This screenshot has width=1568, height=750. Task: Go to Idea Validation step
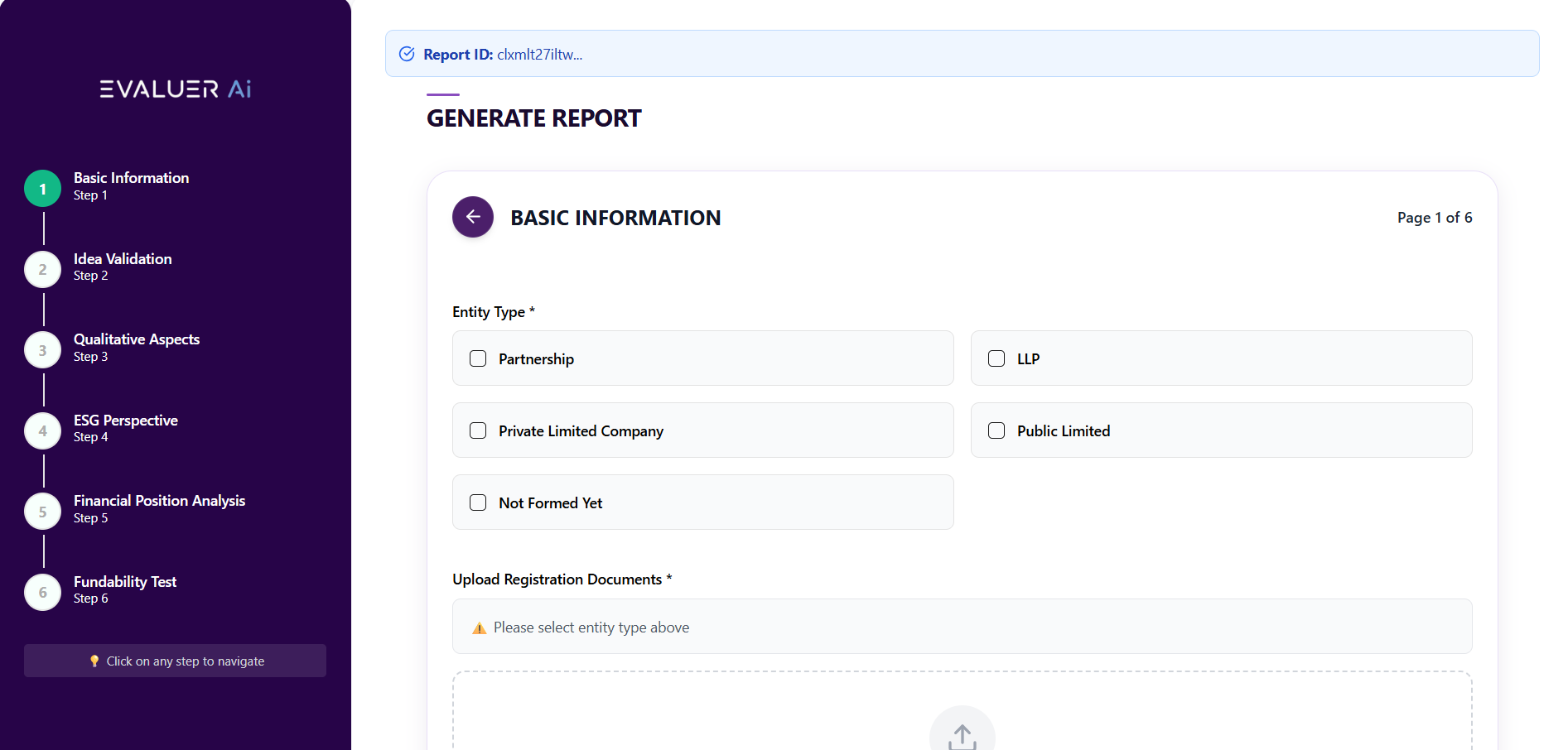pyautogui.click(x=123, y=259)
